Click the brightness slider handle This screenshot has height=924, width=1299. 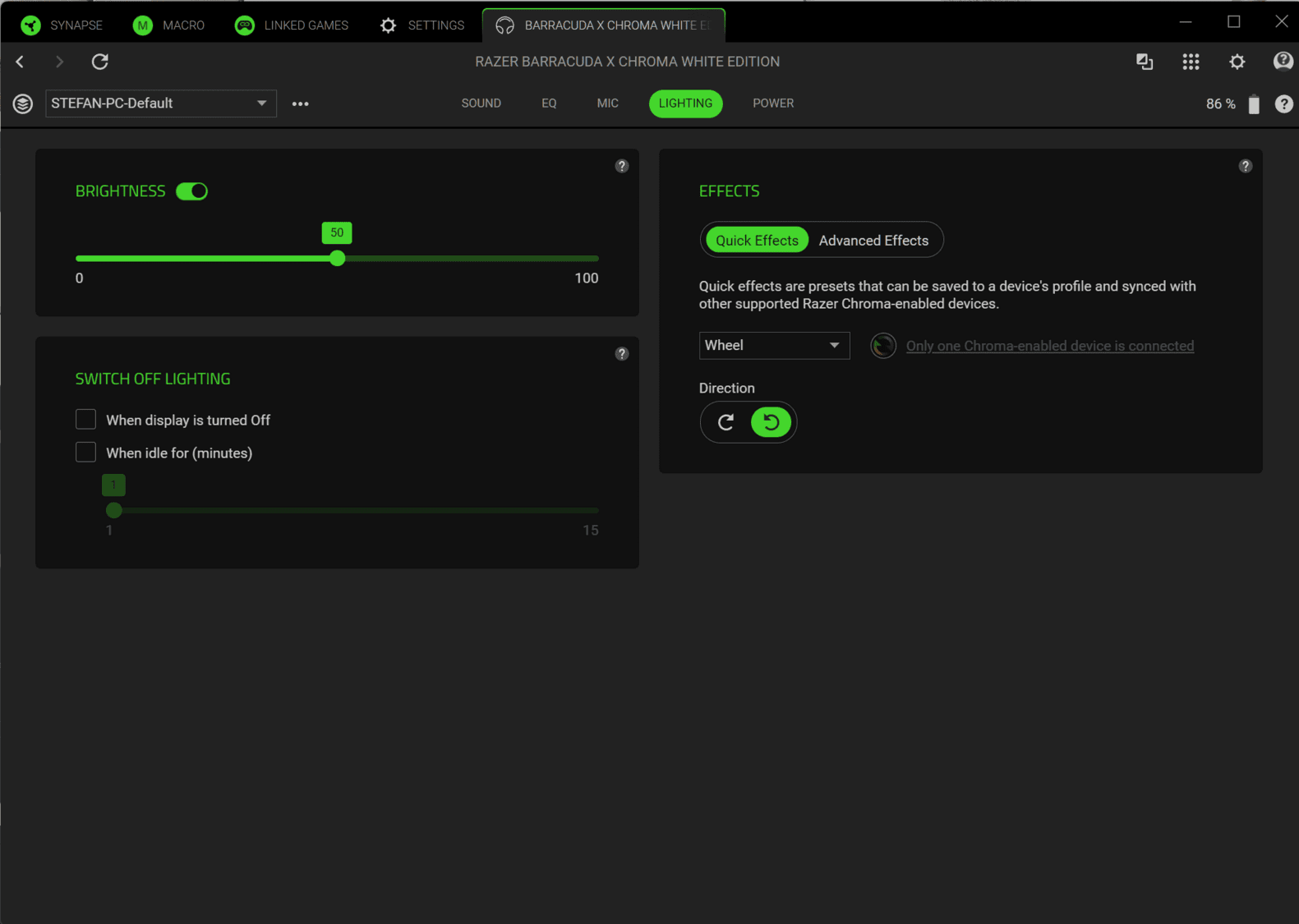(338, 259)
